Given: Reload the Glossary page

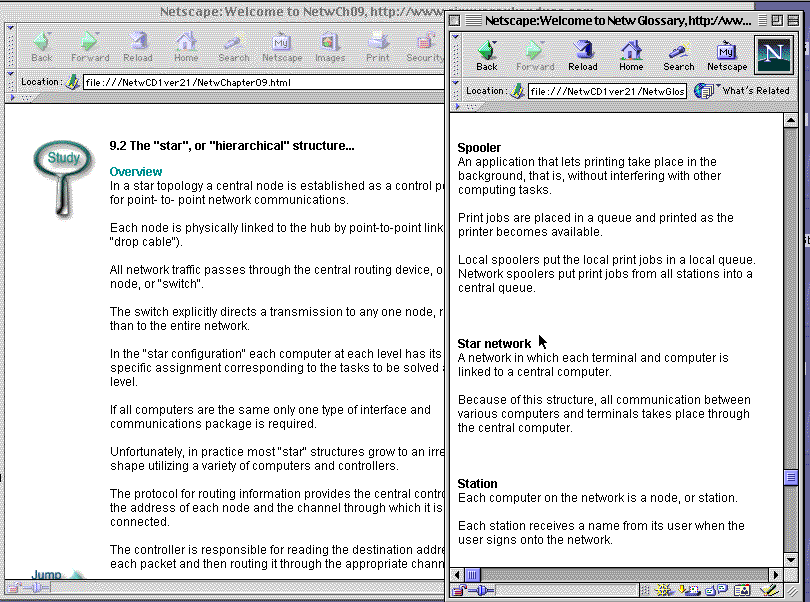Looking at the screenshot, I should 583,56.
